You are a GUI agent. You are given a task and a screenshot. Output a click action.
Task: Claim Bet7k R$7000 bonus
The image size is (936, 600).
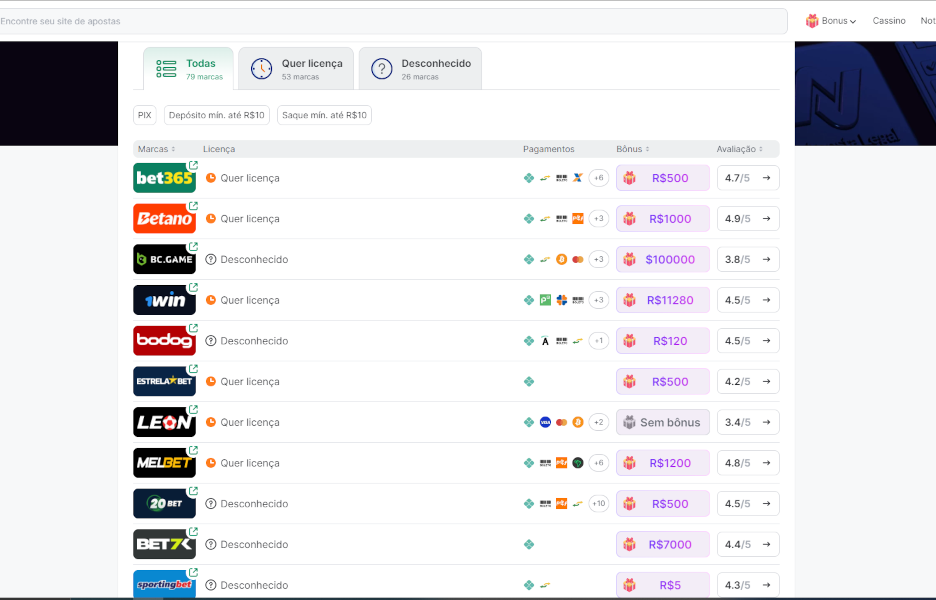pyautogui.click(x=663, y=544)
